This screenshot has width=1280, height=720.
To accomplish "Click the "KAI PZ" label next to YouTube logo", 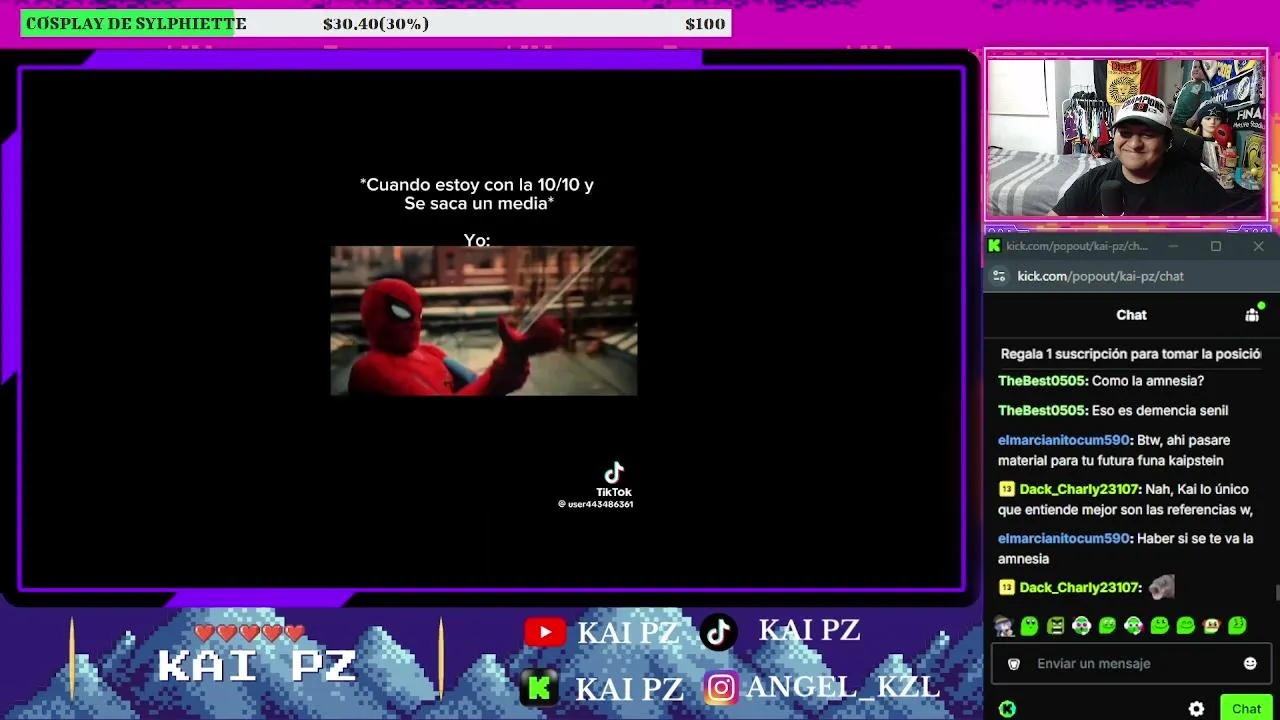I will 629,632.
